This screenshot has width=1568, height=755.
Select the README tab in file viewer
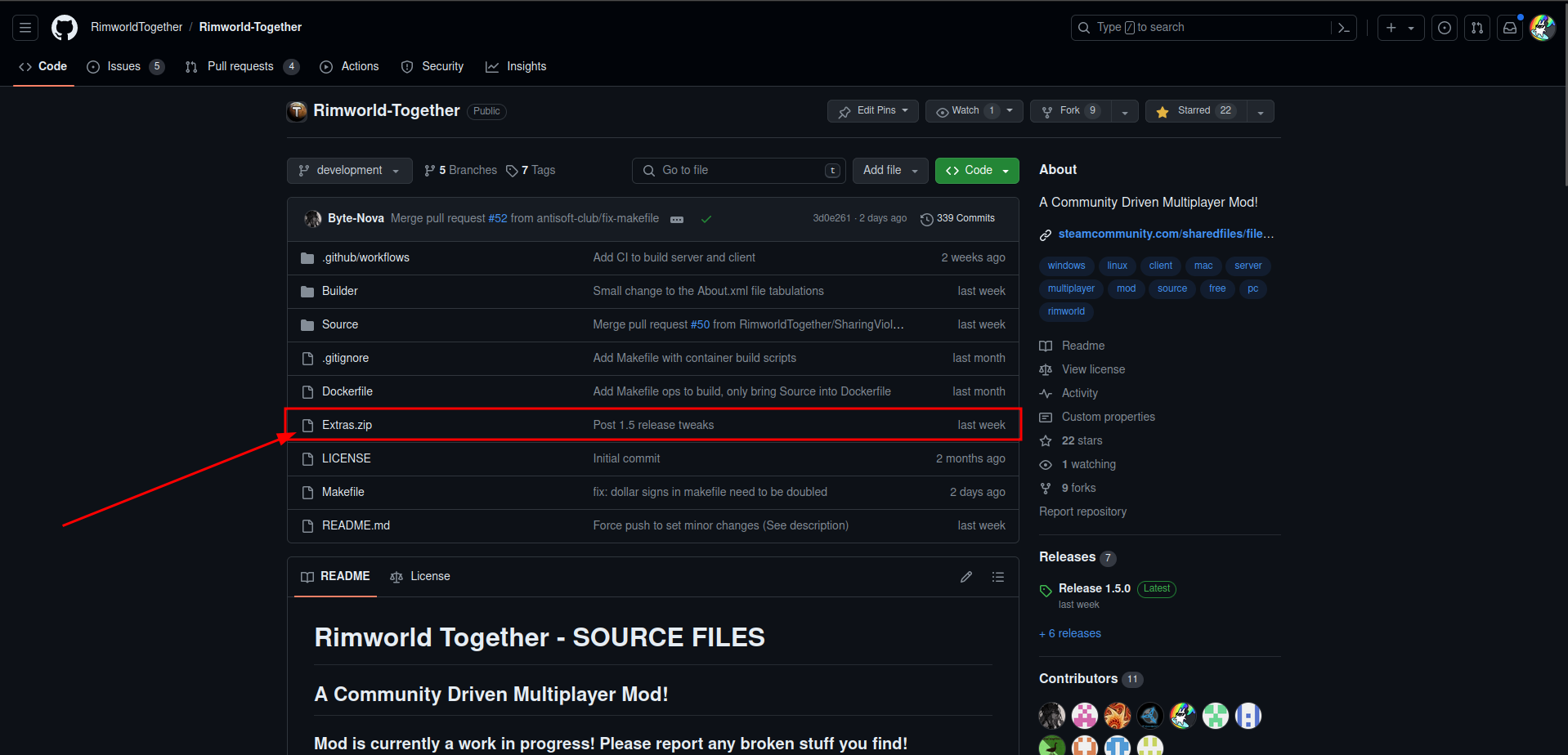click(x=335, y=577)
